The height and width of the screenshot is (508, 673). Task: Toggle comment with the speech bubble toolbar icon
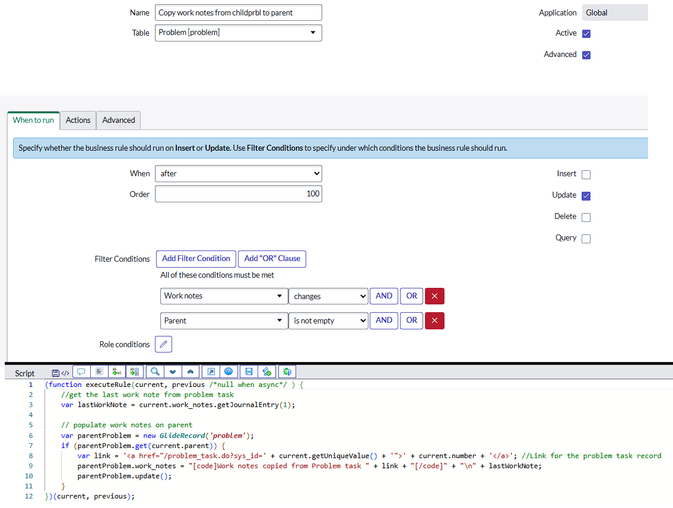81,372
